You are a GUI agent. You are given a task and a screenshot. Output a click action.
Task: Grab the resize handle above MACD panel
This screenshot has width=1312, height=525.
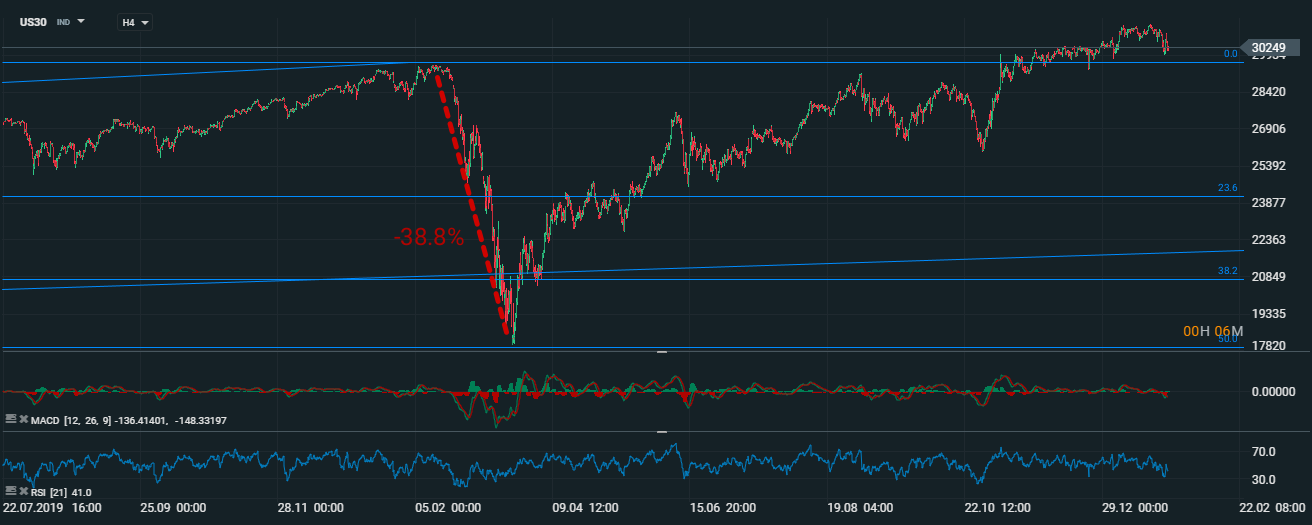(661, 353)
